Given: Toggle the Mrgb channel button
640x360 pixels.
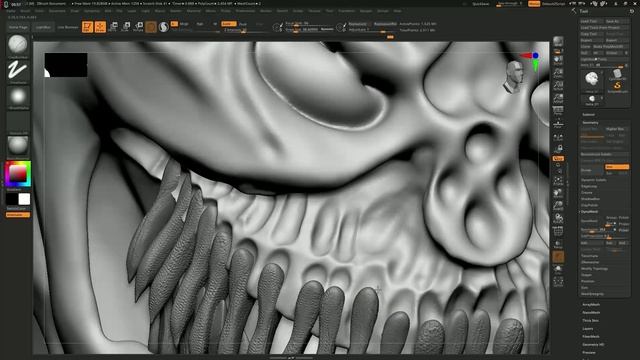Looking at the screenshot, I should (184, 24).
